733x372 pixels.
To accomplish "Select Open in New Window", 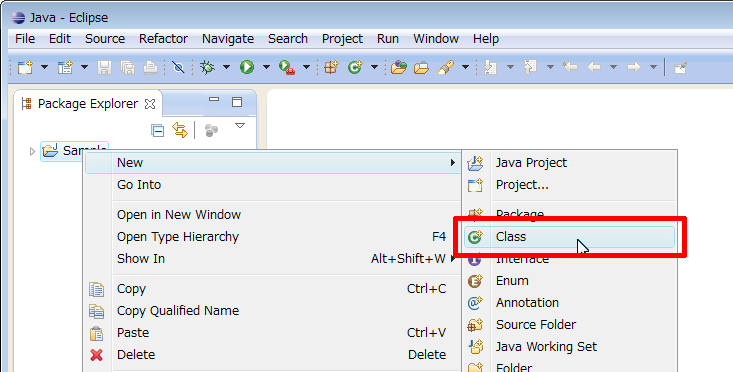I will click(x=273, y=215).
